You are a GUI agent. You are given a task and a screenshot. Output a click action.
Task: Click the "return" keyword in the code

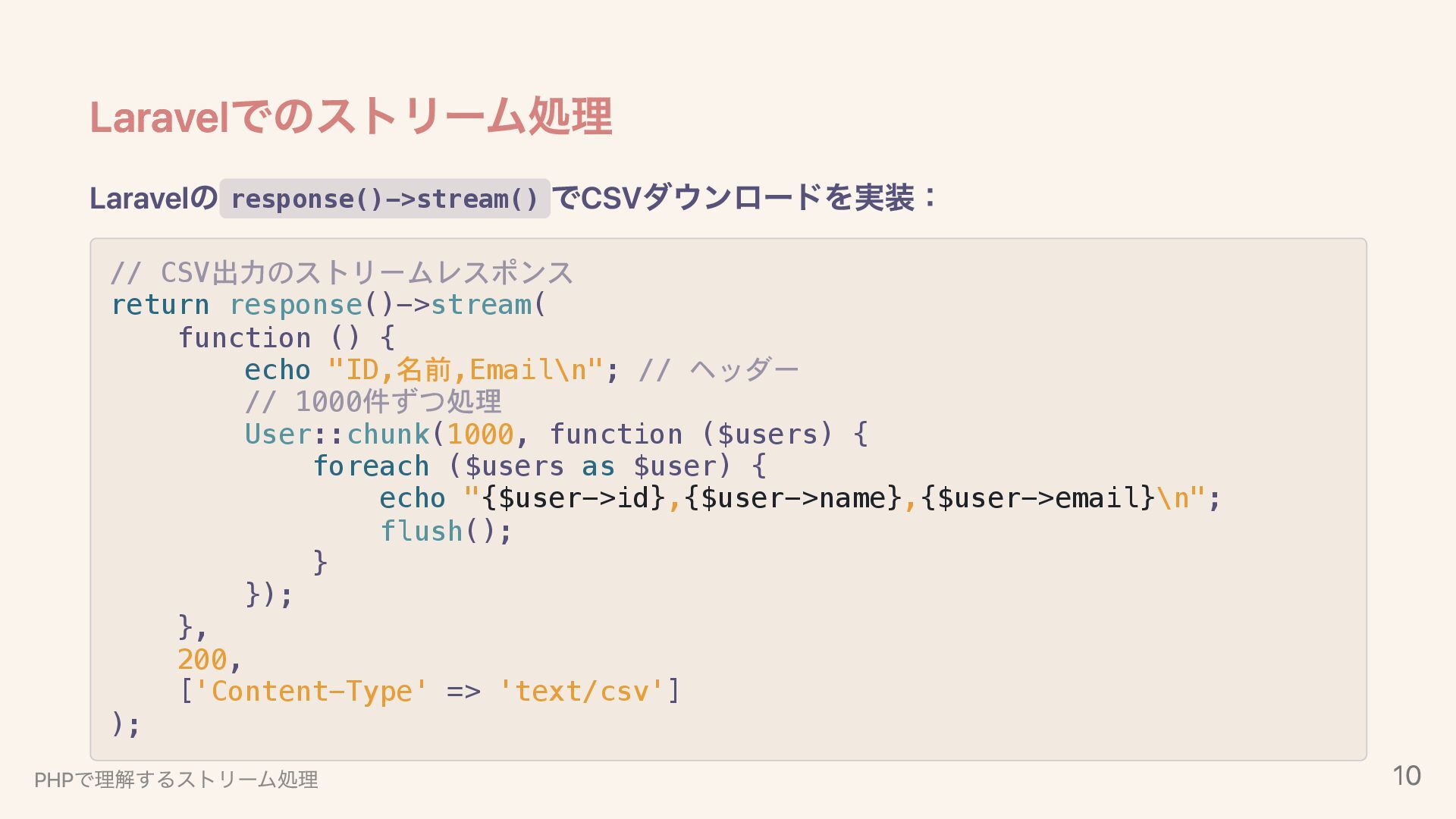[160, 305]
